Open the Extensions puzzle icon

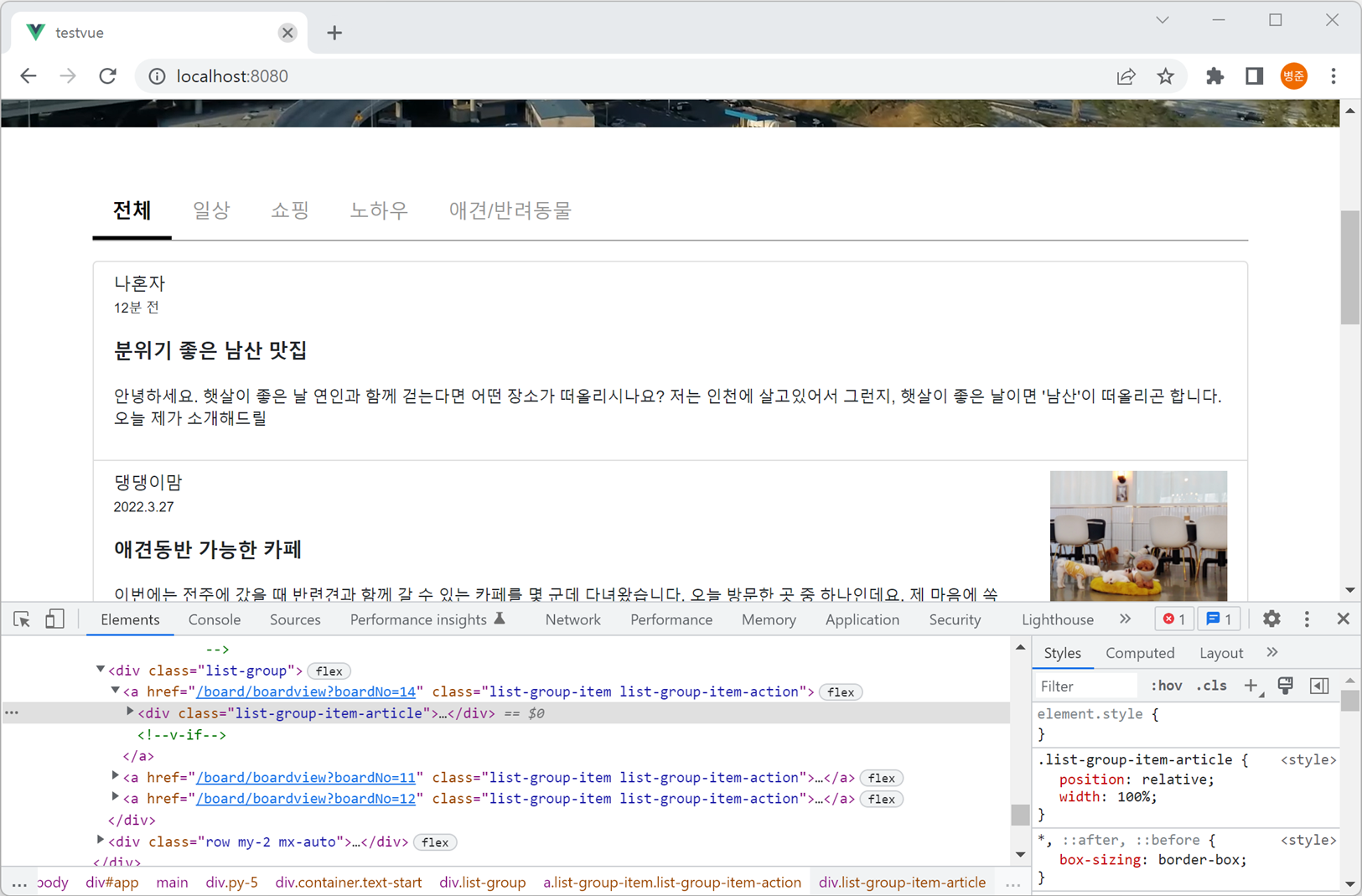coord(1214,76)
